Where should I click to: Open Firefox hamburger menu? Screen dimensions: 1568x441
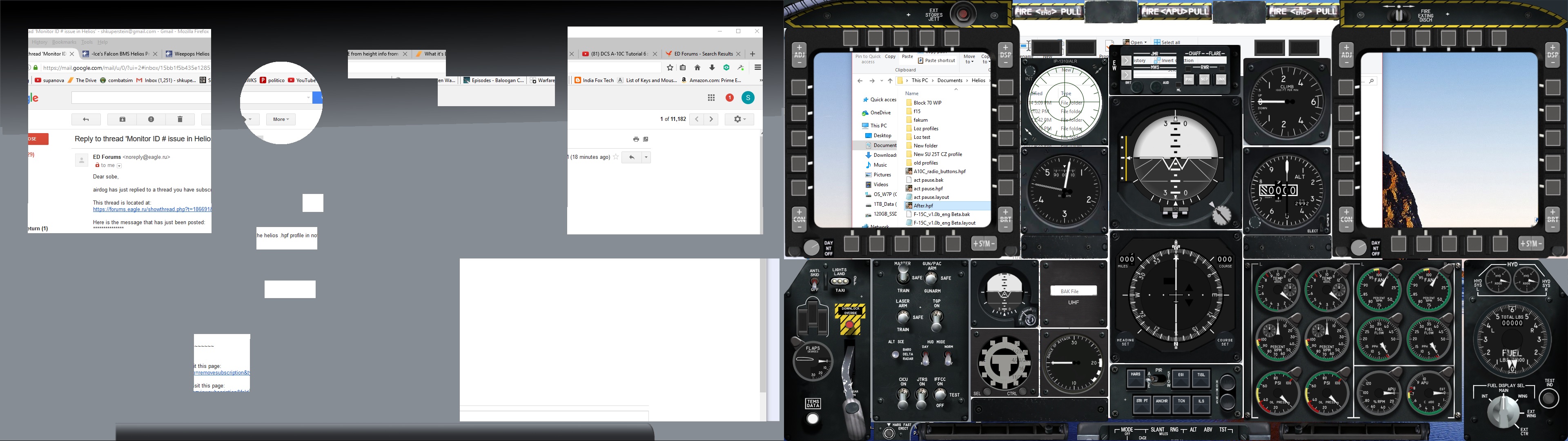[x=758, y=68]
